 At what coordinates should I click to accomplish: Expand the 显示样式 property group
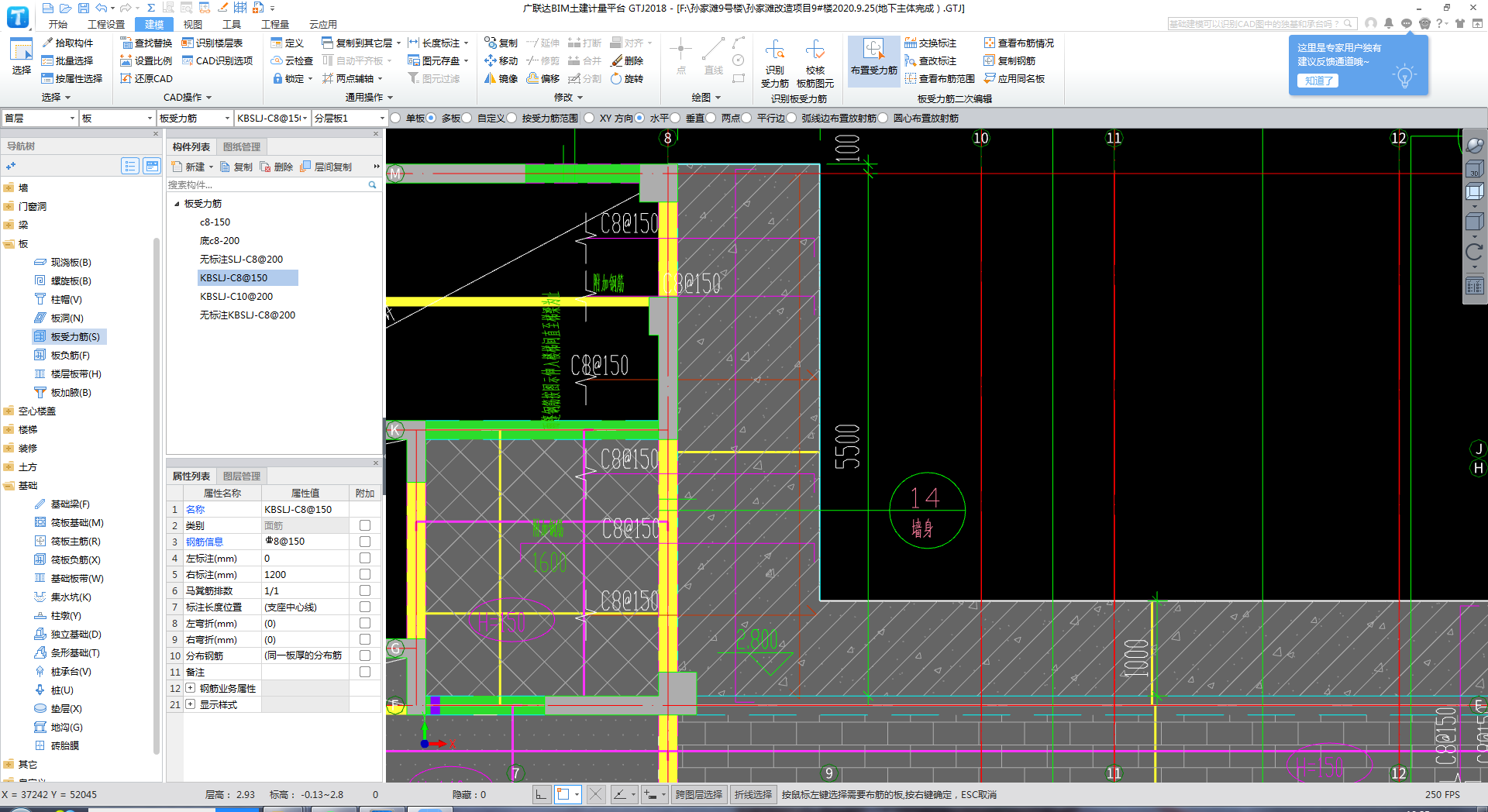click(x=190, y=704)
